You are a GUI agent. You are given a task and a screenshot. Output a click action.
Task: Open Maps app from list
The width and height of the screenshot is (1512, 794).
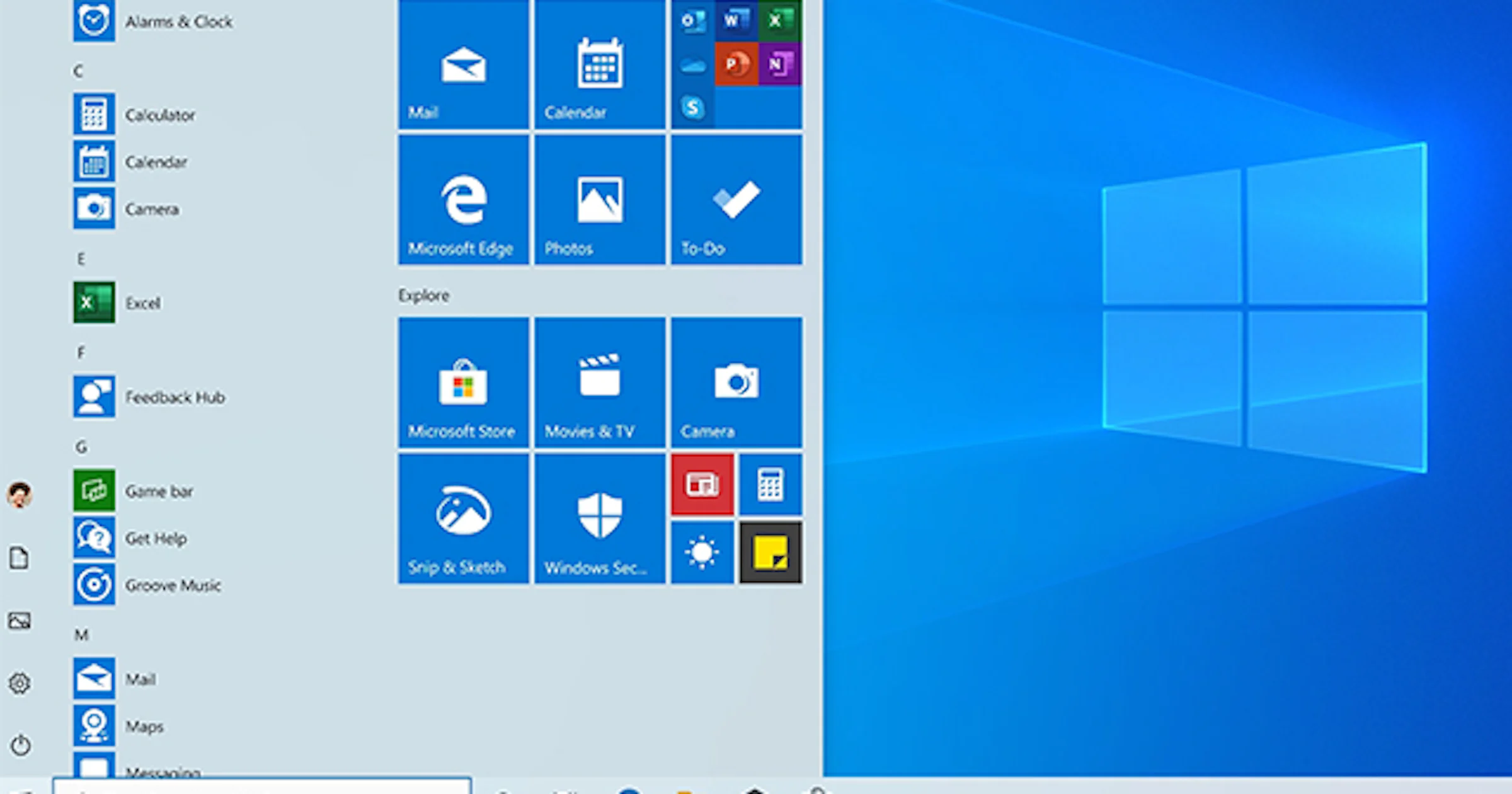point(119,726)
